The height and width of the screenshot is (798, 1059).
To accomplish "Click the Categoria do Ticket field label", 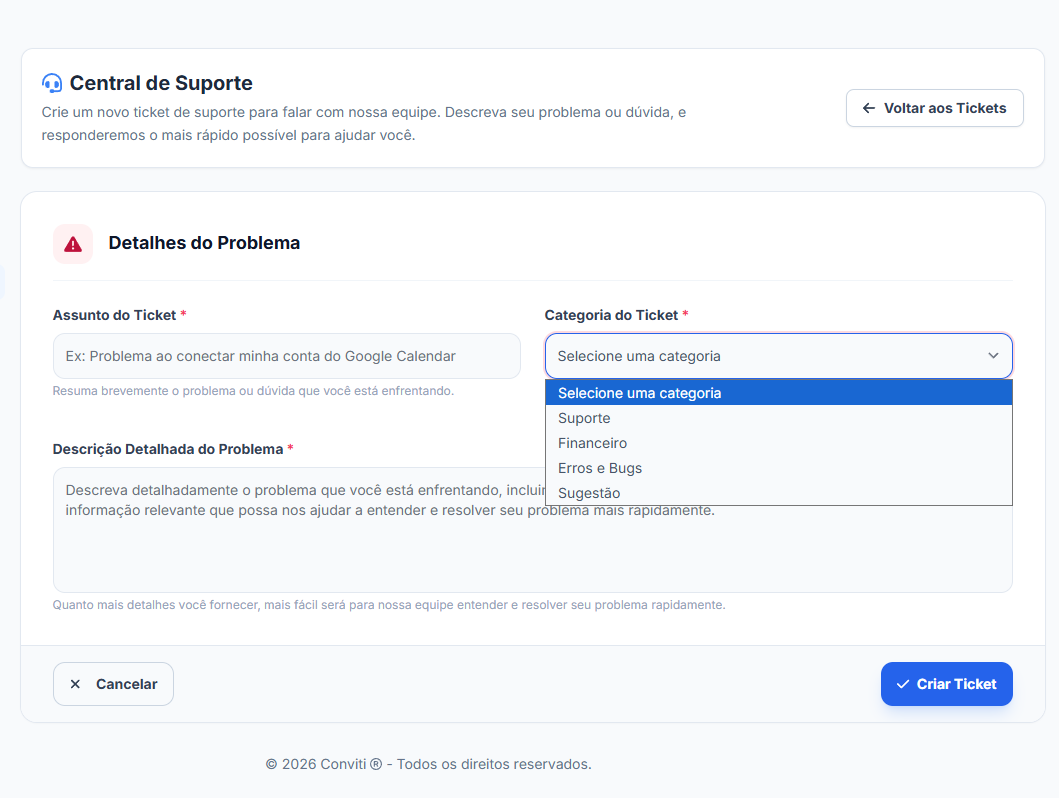I will [611, 315].
